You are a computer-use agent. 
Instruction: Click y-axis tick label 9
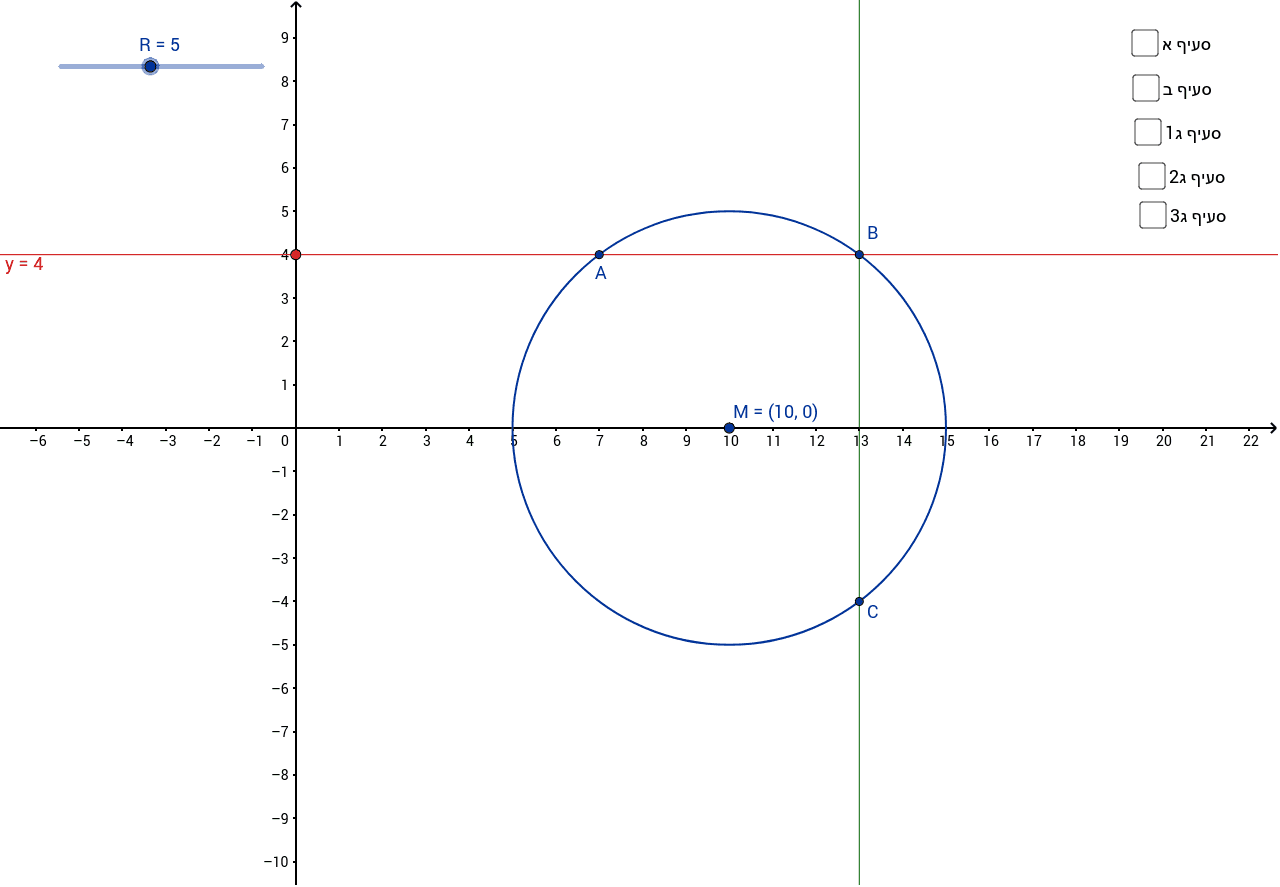tap(284, 38)
